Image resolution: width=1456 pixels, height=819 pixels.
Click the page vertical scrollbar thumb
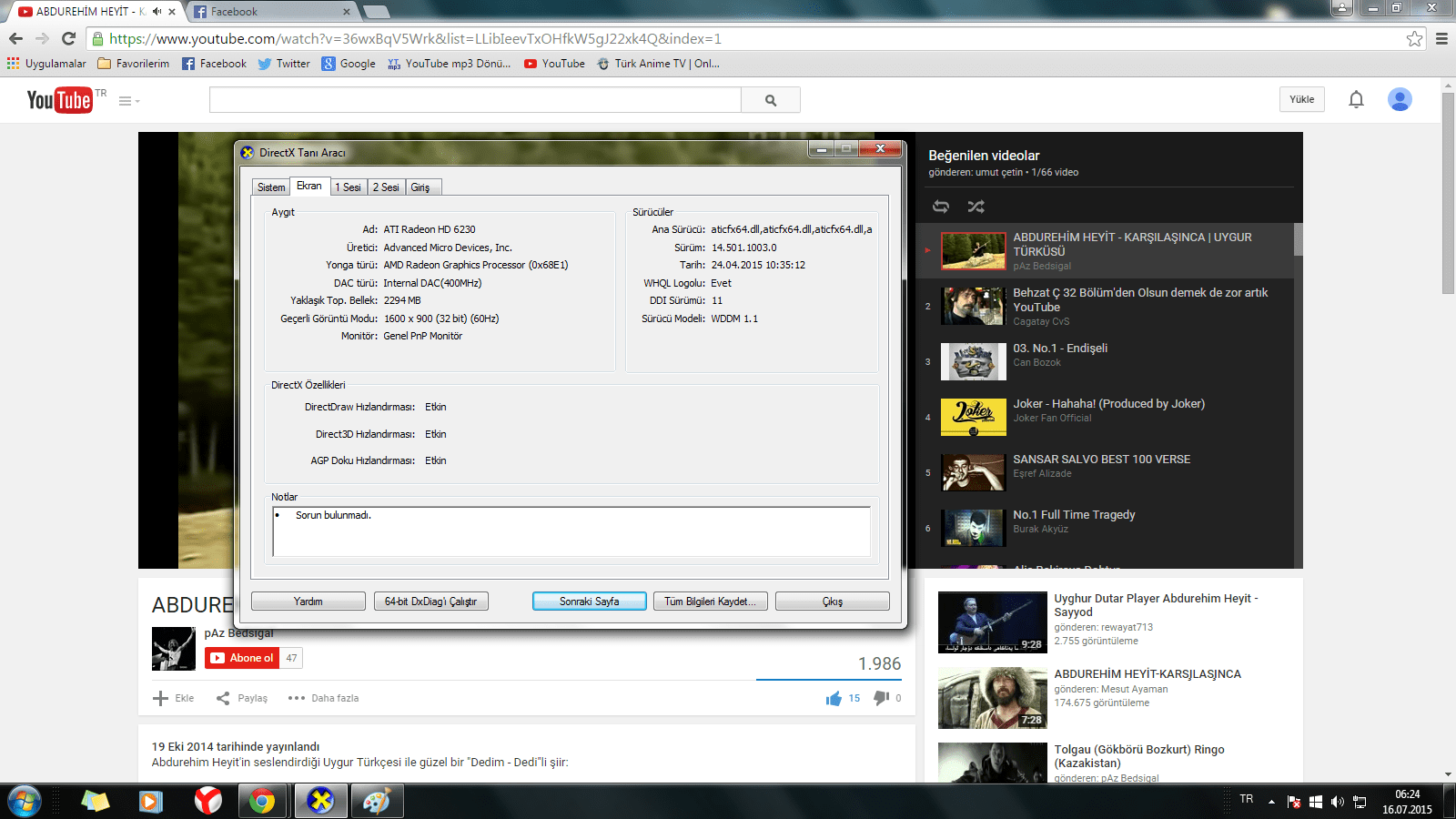pyautogui.click(x=1448, y=192)
